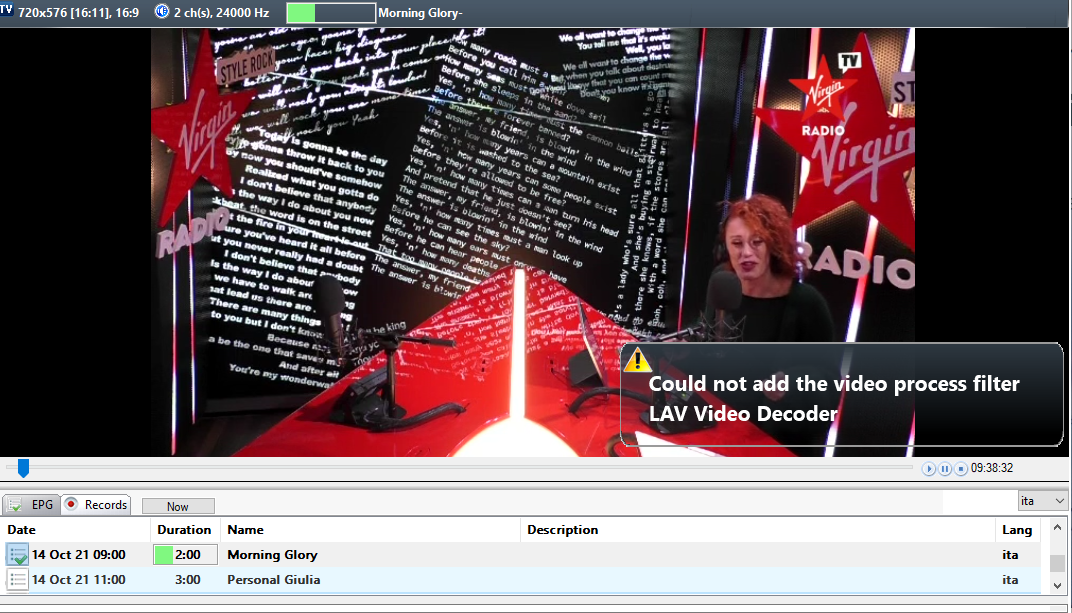Click the list icon on the Personal Giulia row
Image resolution: width=1072 pixels, height=613 pixels.
(17, 580)
